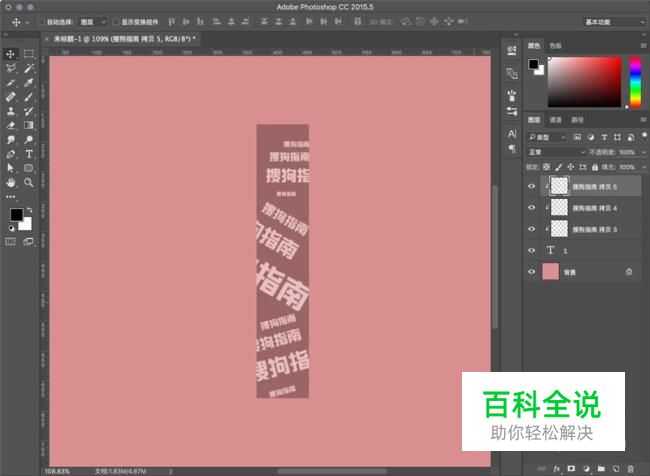
Task: Hide the 拷贝 4 layer
Action: pos(531,207)
